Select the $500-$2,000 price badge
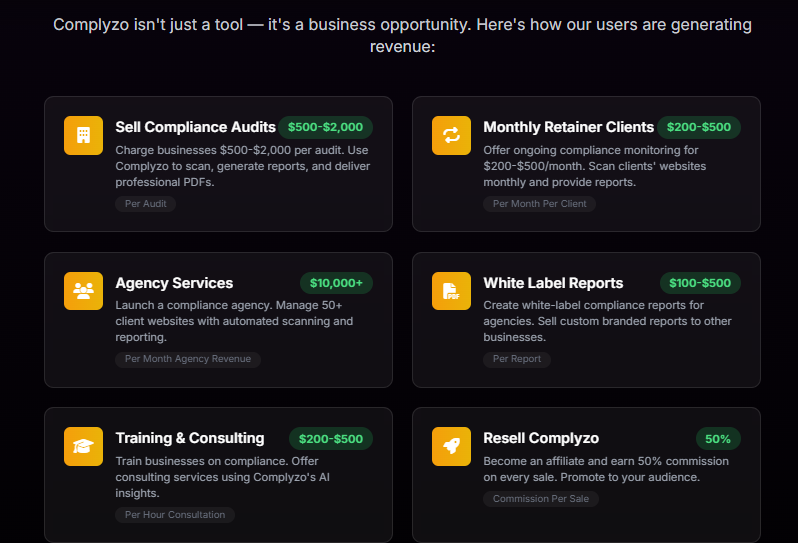The height and width of the screenshot is (543, 798). point(325,127)
